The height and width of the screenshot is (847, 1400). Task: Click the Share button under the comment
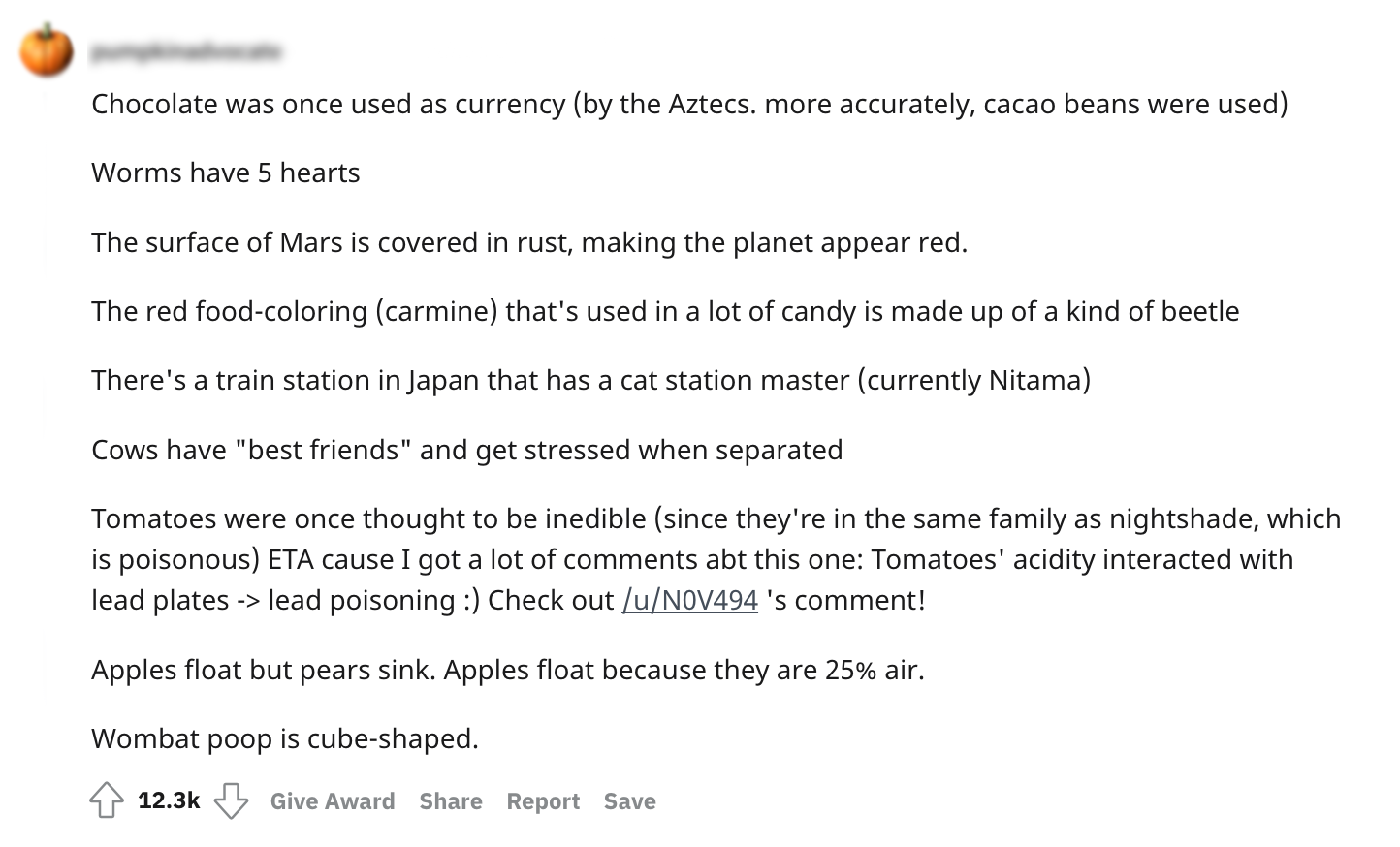[x=450, y=801]
